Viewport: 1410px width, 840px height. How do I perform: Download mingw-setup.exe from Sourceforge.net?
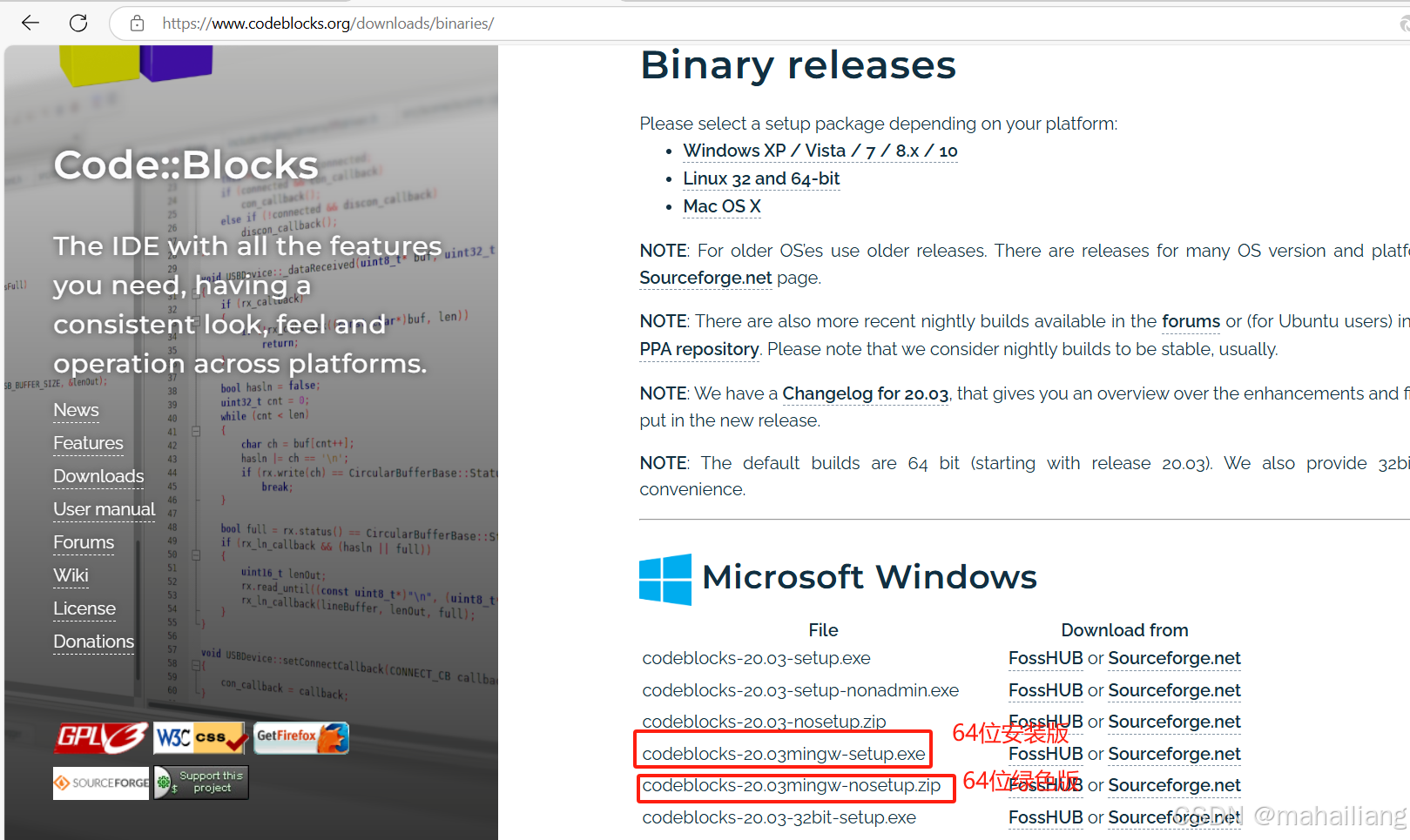tap(1174, 754)
